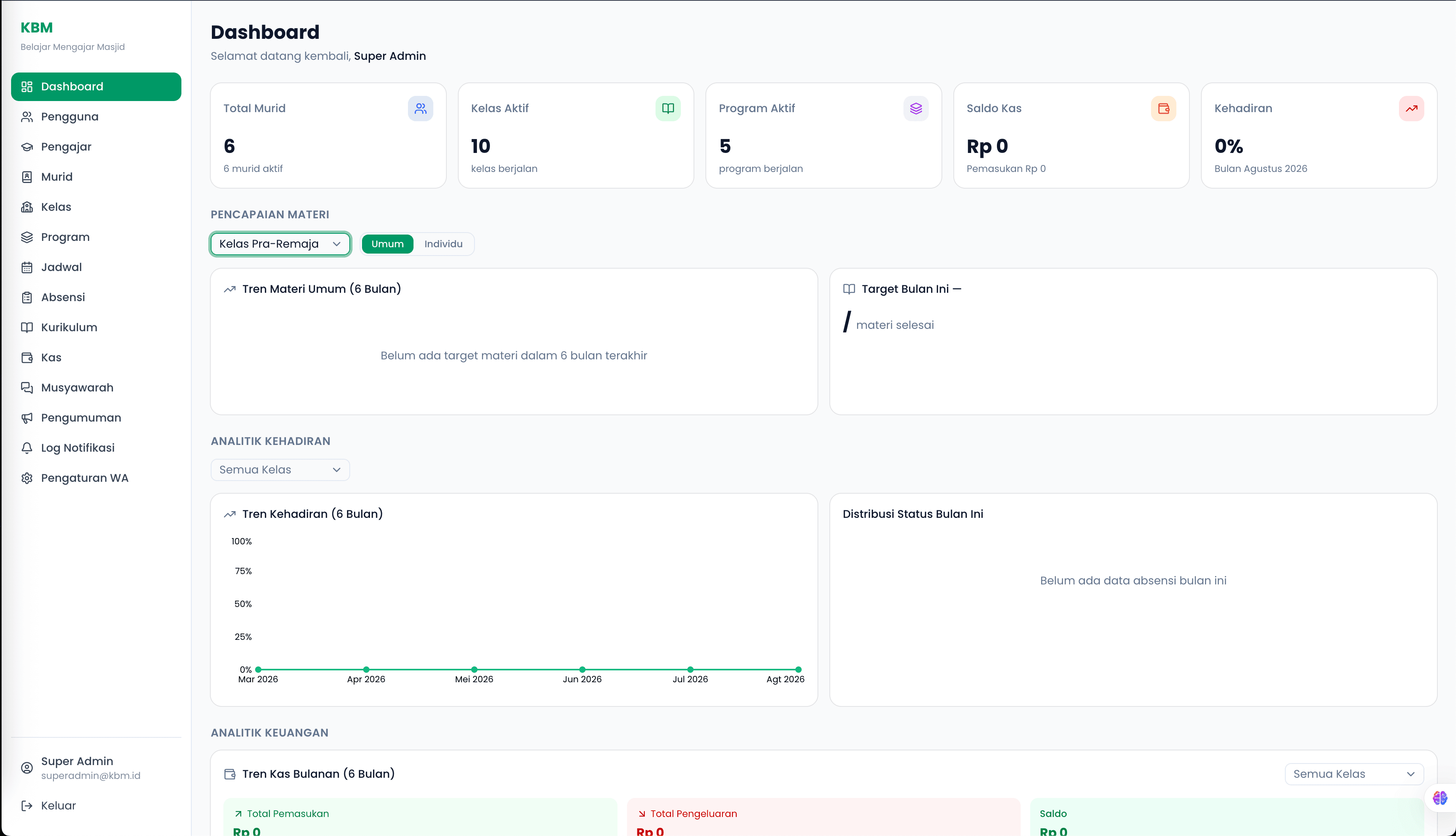Click the Total Pemasukan summary card
This screenshot has height=836, width=1456.
pos(420,817)
